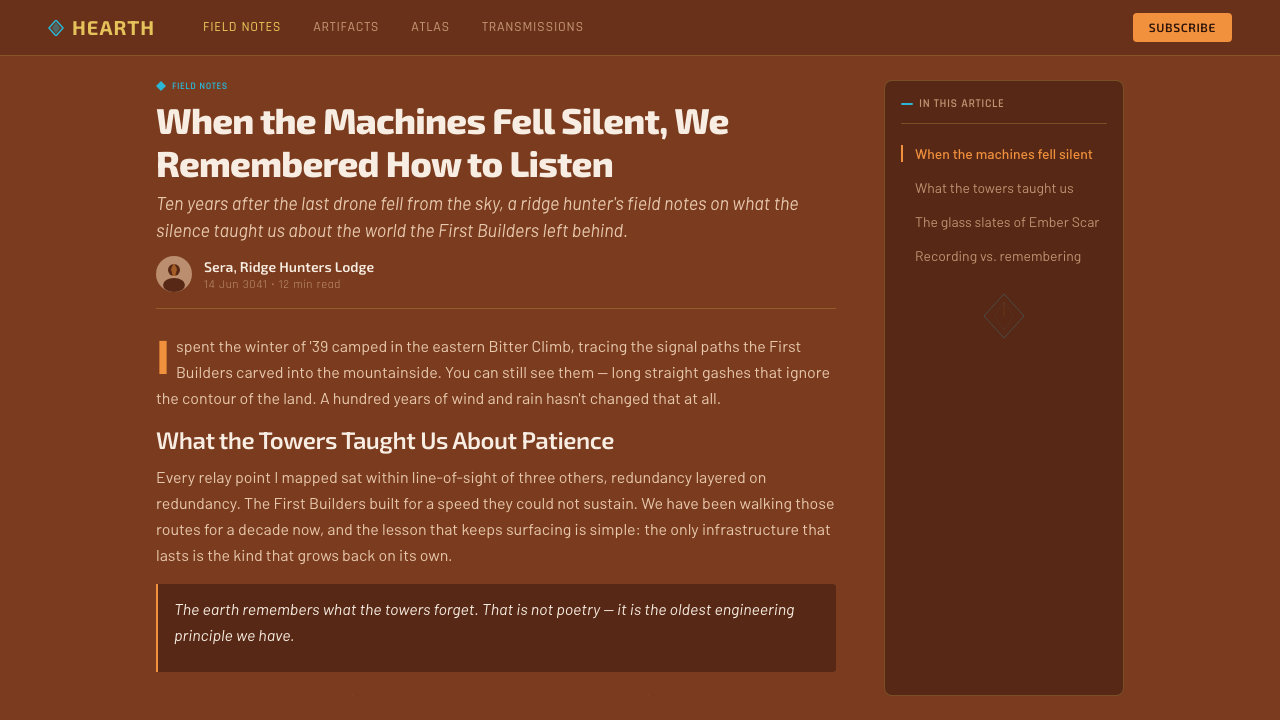Open the Artifacts nav item
This screenshot has width=1280, height=720.
pos(346,27)
